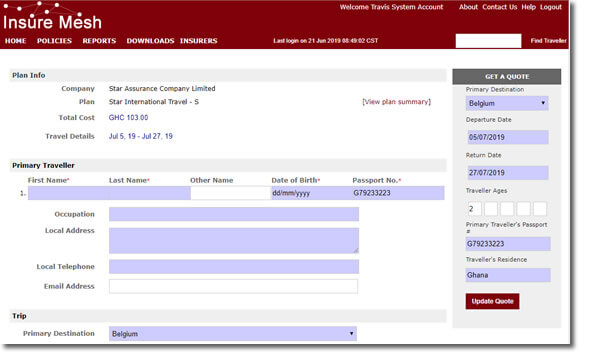Click the Find Traveller button
Image resolution: width=590 pixels, height=360 pixels.
coord(548,41)
